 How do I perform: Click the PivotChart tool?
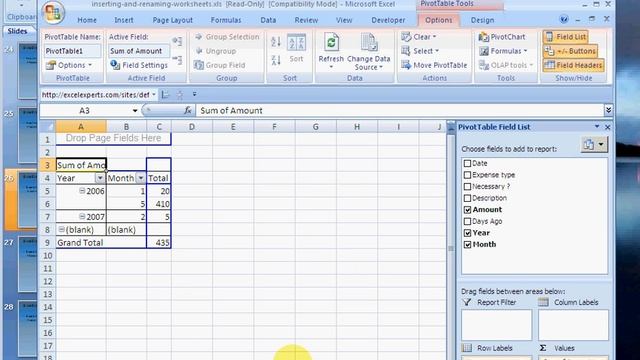(502, 37)
